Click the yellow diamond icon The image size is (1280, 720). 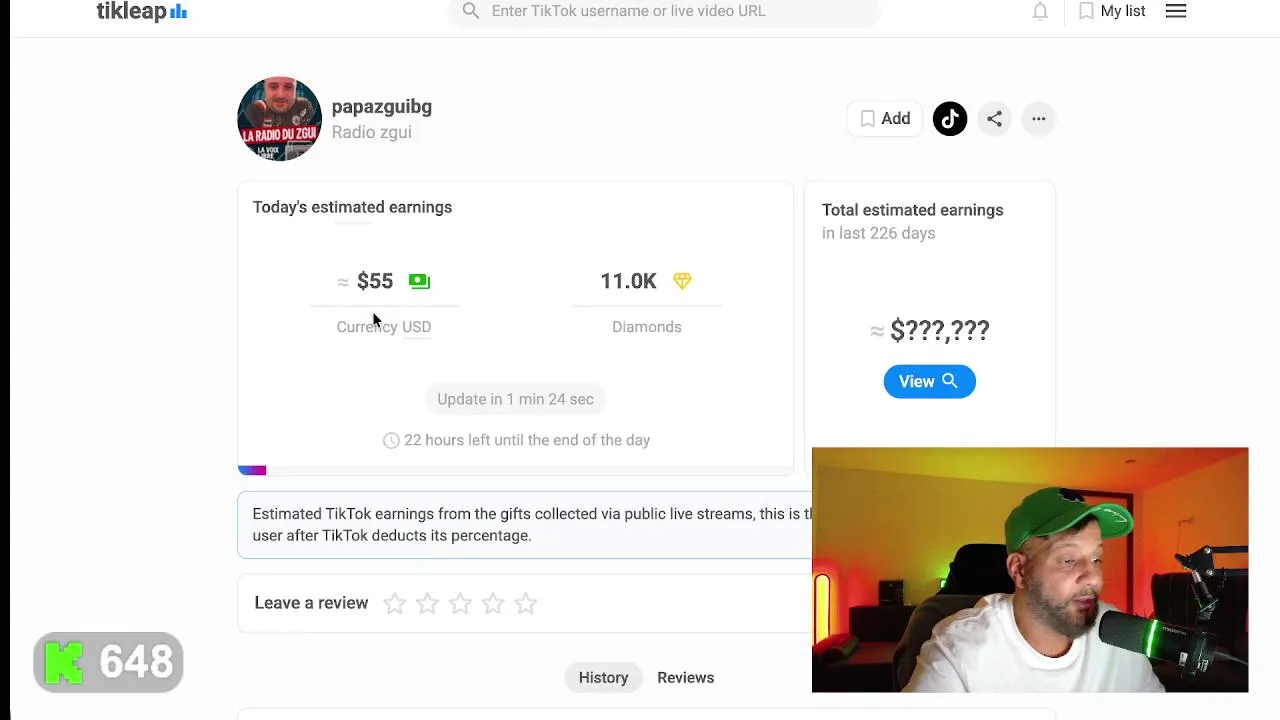pyautogui.click(x=682, y=281)
